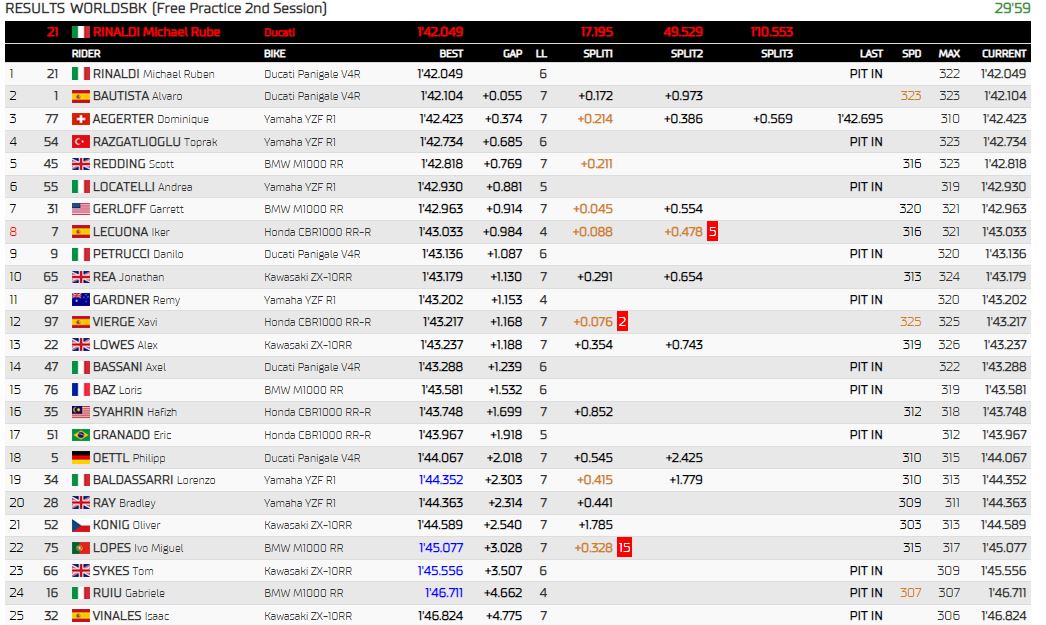Click the red 2 badge in VIERGE's row
The image size is (1046, 625).
622,322
